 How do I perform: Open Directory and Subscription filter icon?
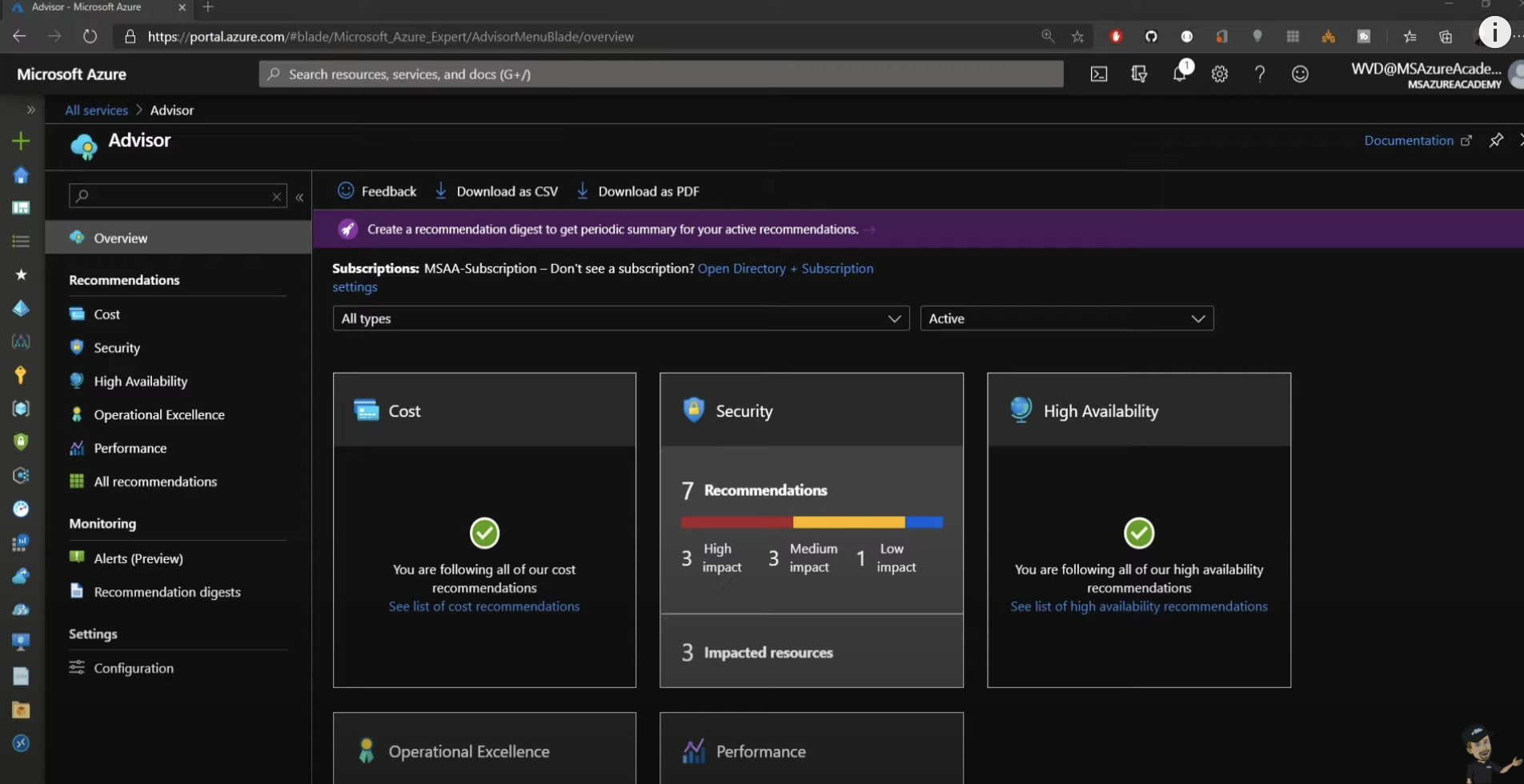(x=1139, y=74)
